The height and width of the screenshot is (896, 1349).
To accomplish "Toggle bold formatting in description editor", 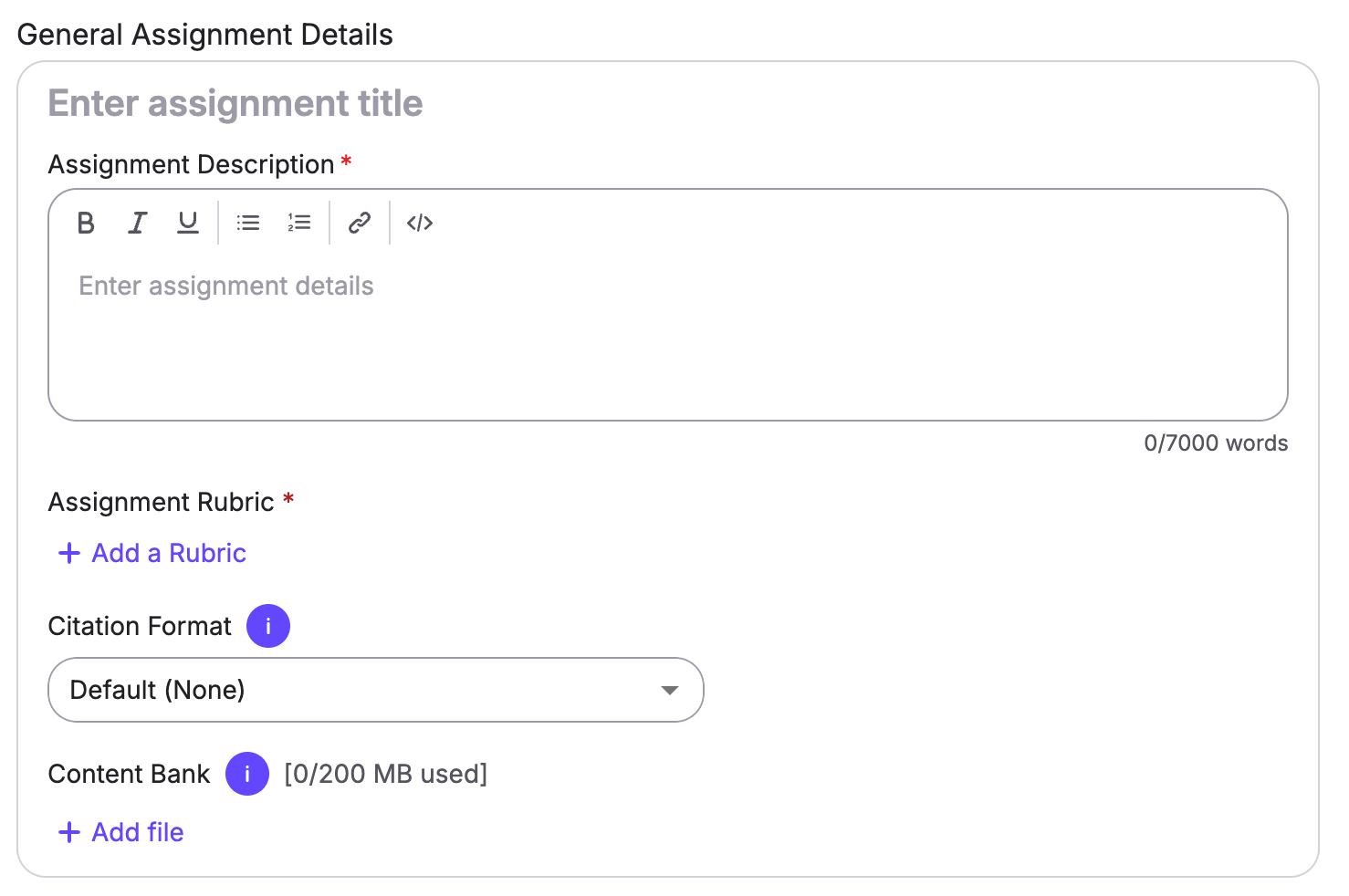I will pyautogui.click(x=86, y=223).
